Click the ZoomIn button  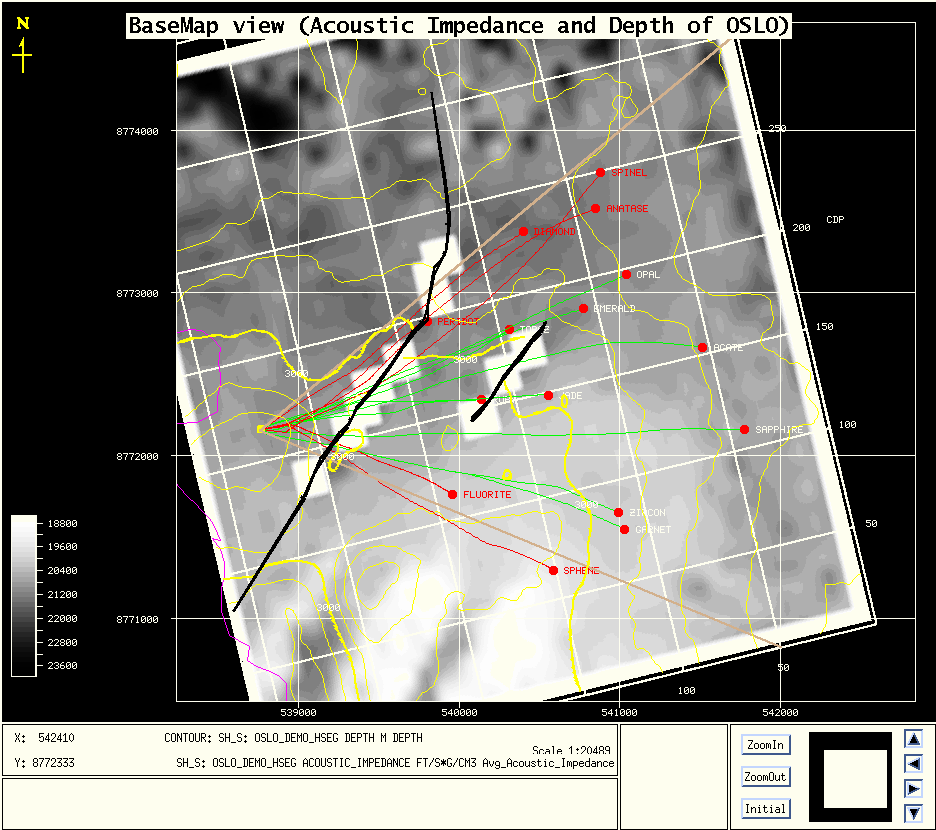click(x=765, y=745)
